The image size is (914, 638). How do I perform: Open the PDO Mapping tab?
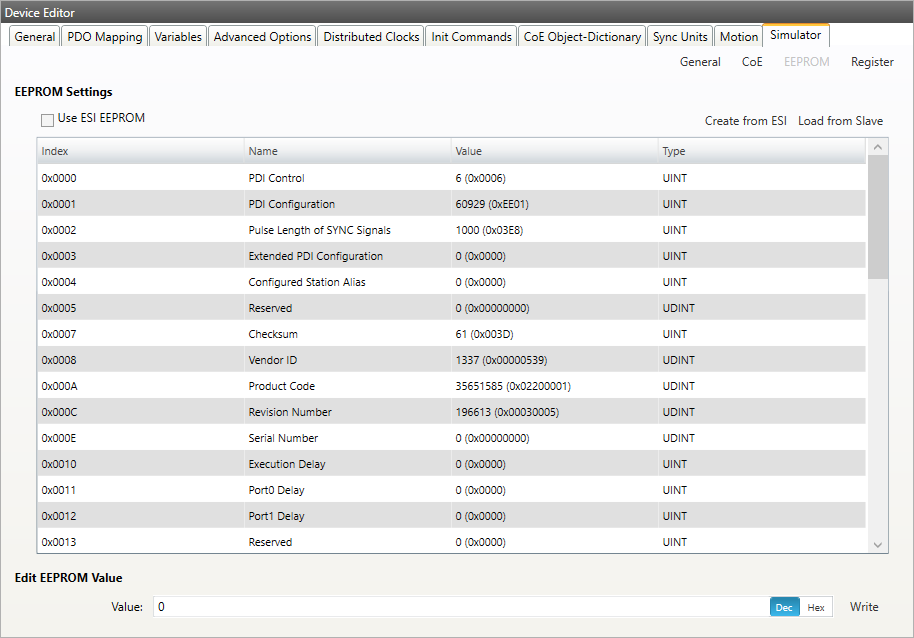pos(105,37)
